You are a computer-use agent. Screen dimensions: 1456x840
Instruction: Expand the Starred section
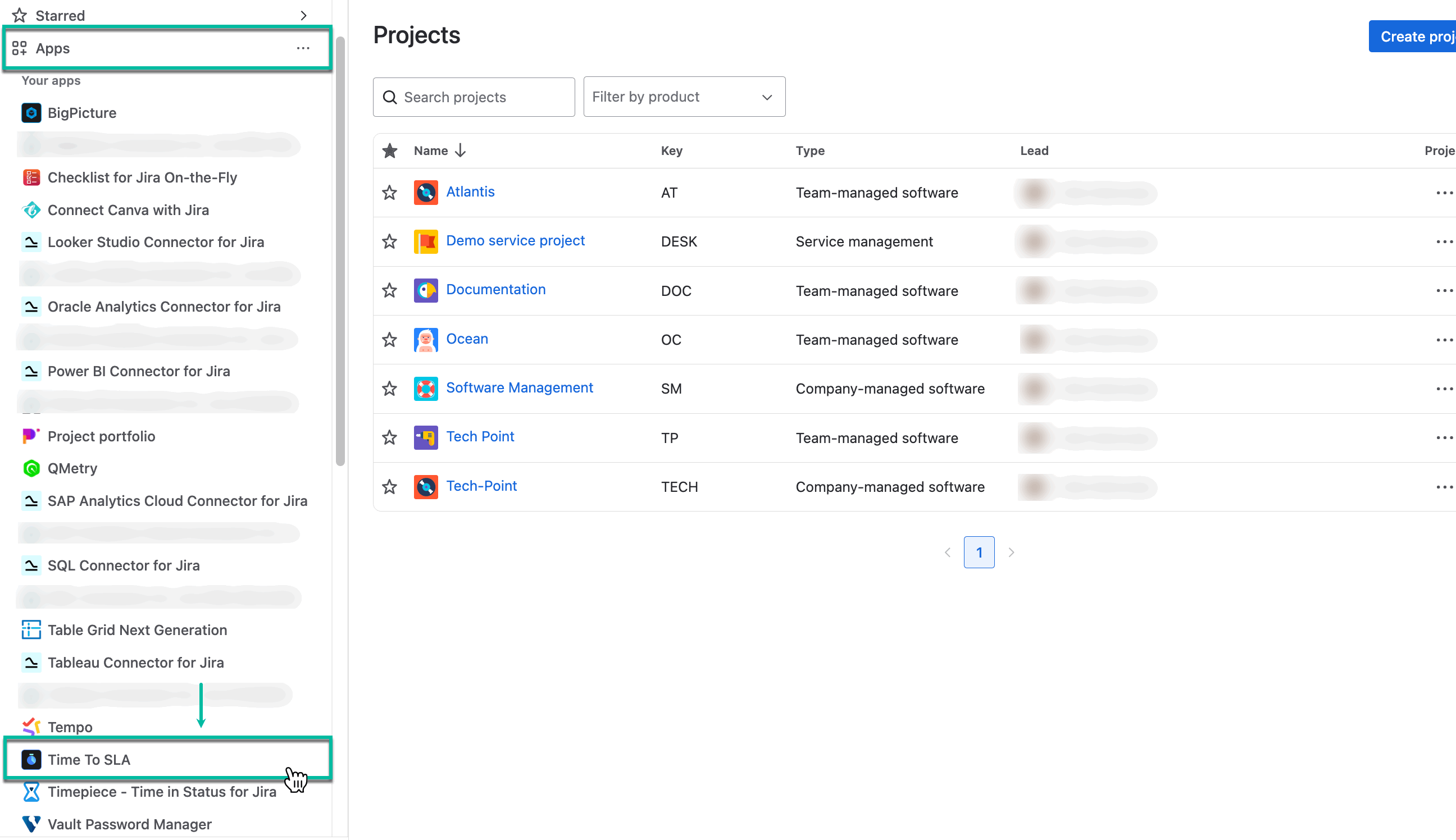coord(304,15)
